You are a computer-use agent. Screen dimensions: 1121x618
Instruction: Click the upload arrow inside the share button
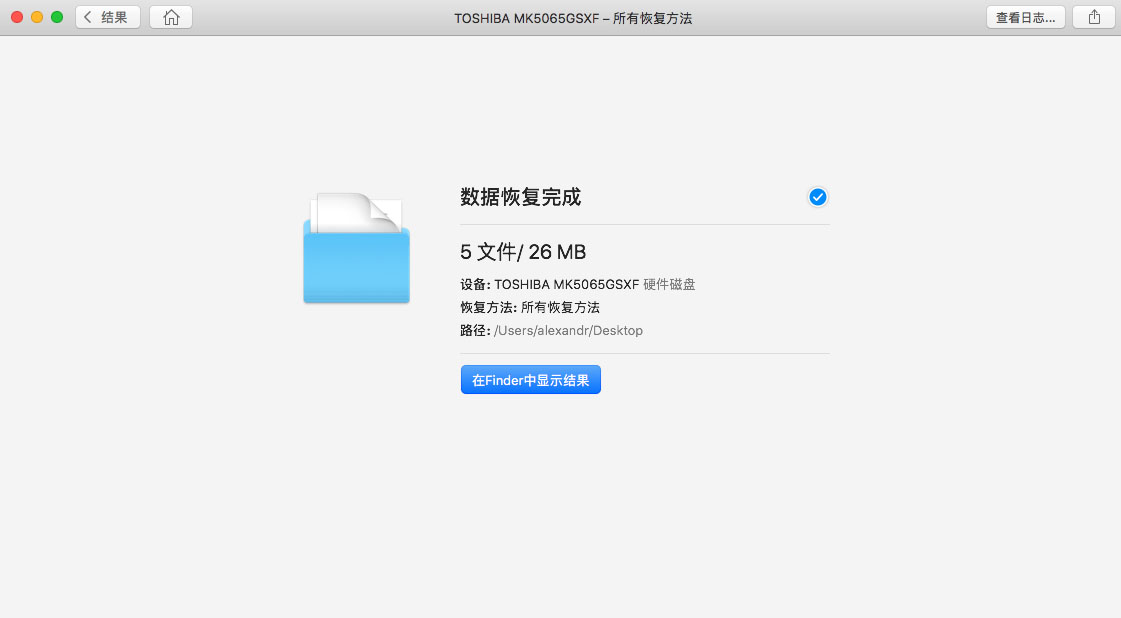click(1094, 16)
